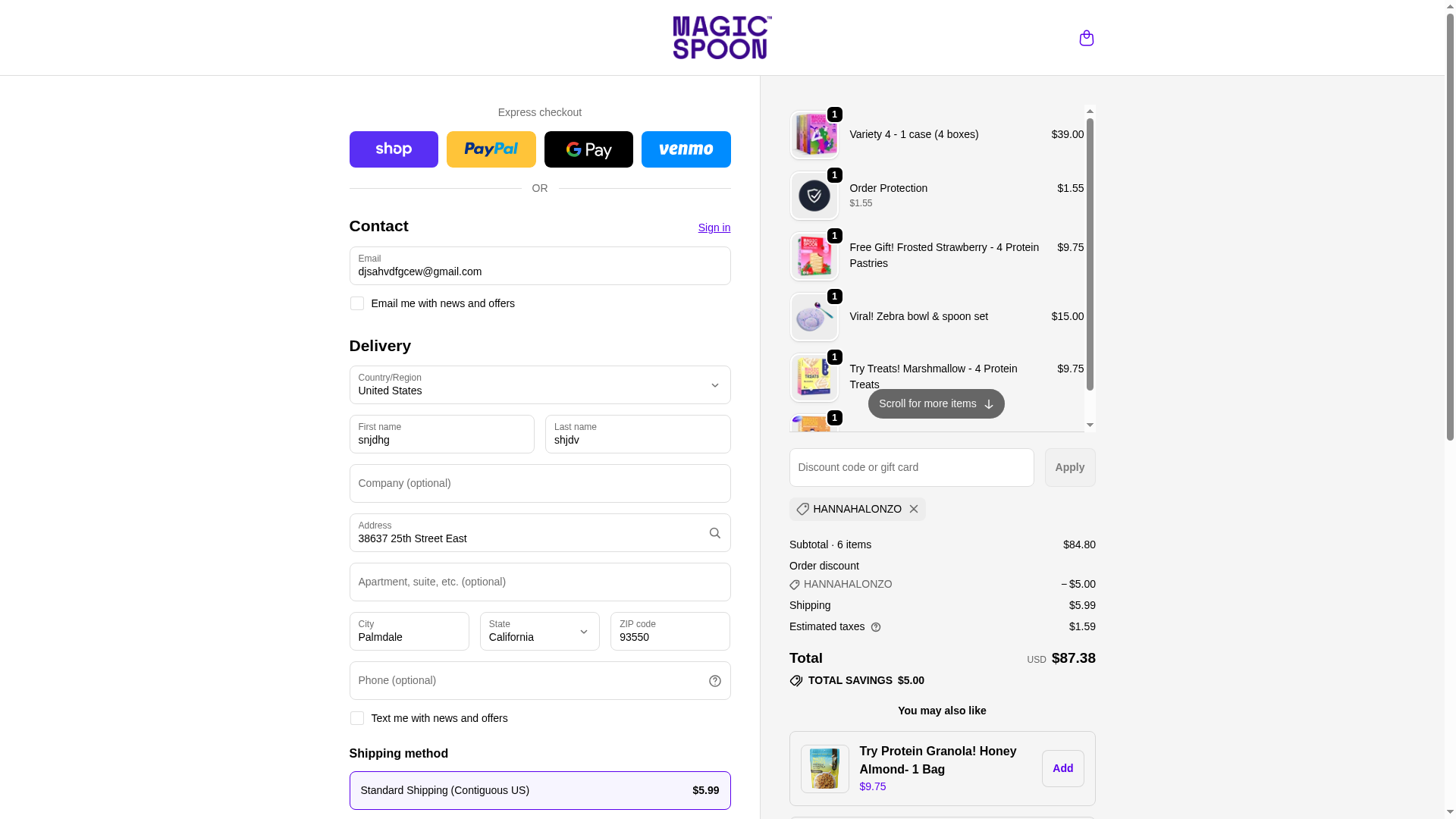The height and width of the screenshot is (819, 1456).
Task: Select Standard Shipping (Contiguous US) option
Action: click(540, 790)
